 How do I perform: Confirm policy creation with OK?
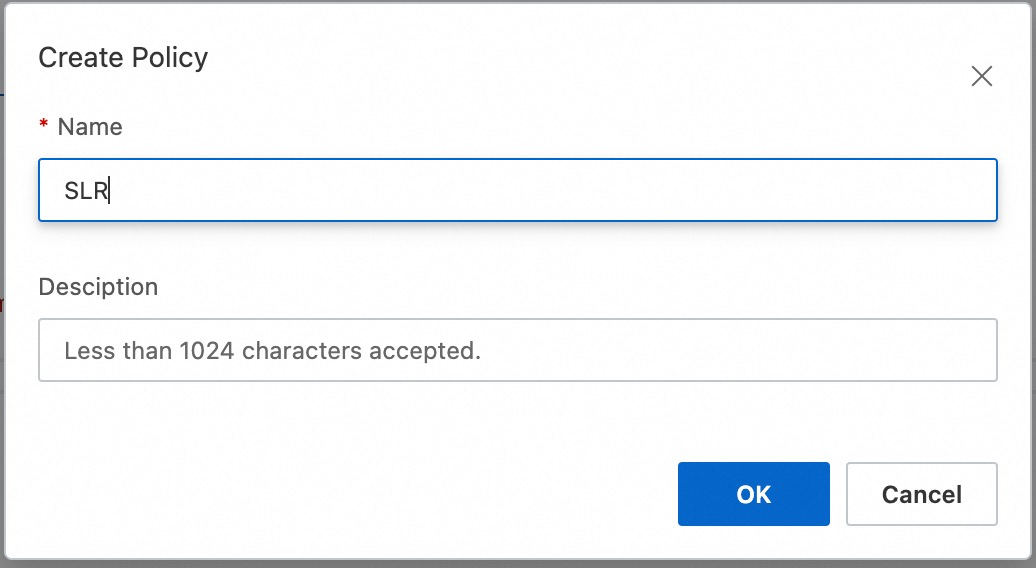[753, 494]
